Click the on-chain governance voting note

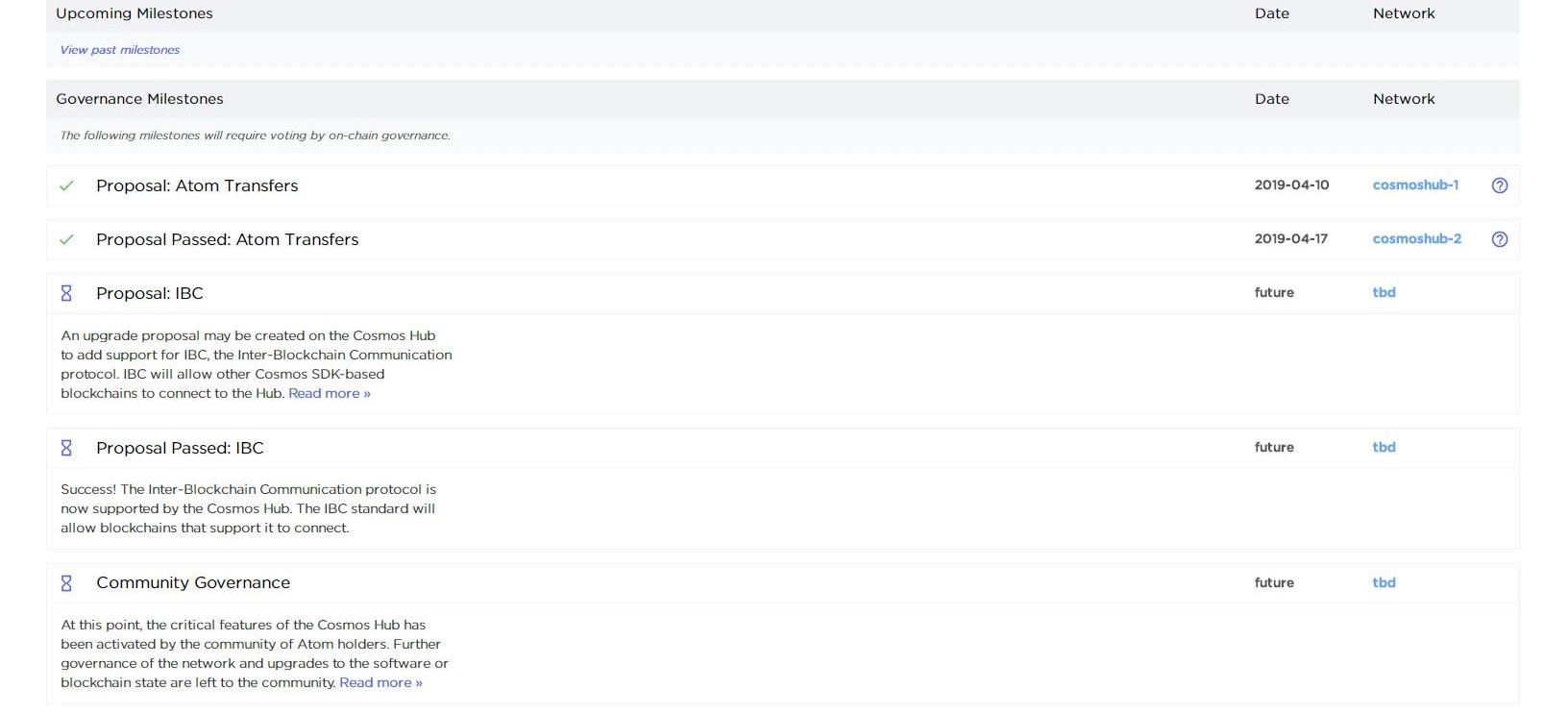(x=255, y=135)
